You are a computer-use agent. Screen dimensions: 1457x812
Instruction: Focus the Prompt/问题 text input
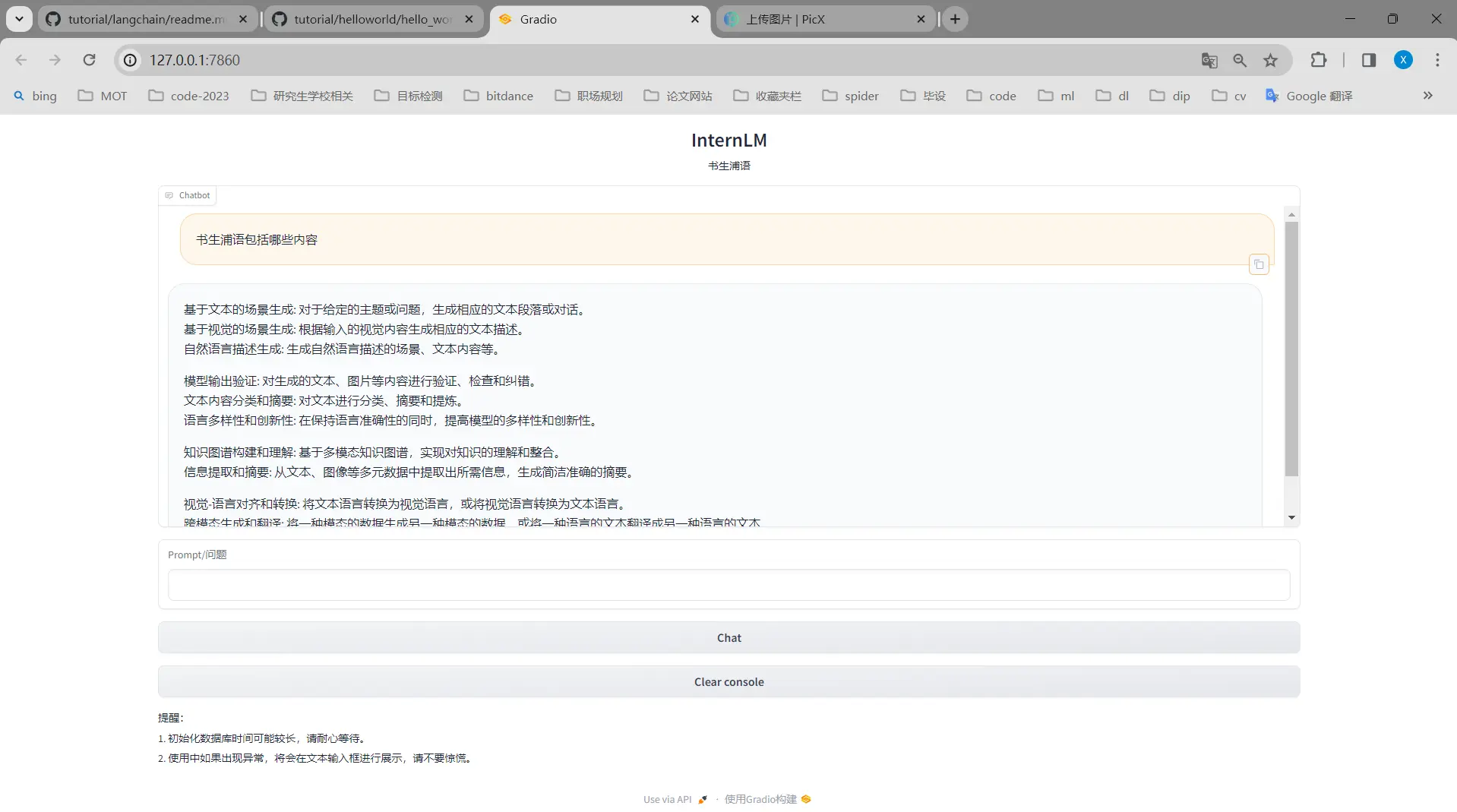point(728,585)
